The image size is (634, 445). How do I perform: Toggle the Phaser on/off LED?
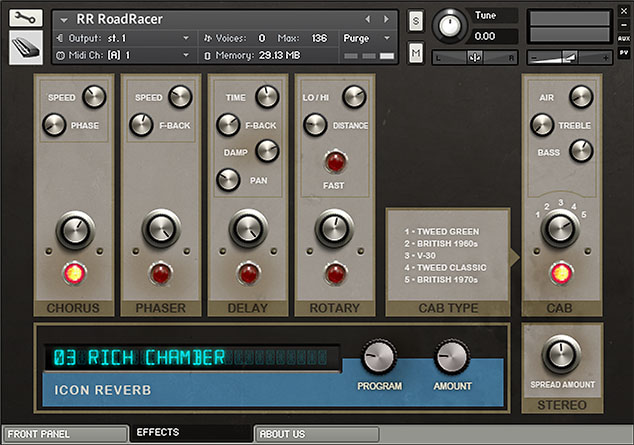[x=161, y=273]
